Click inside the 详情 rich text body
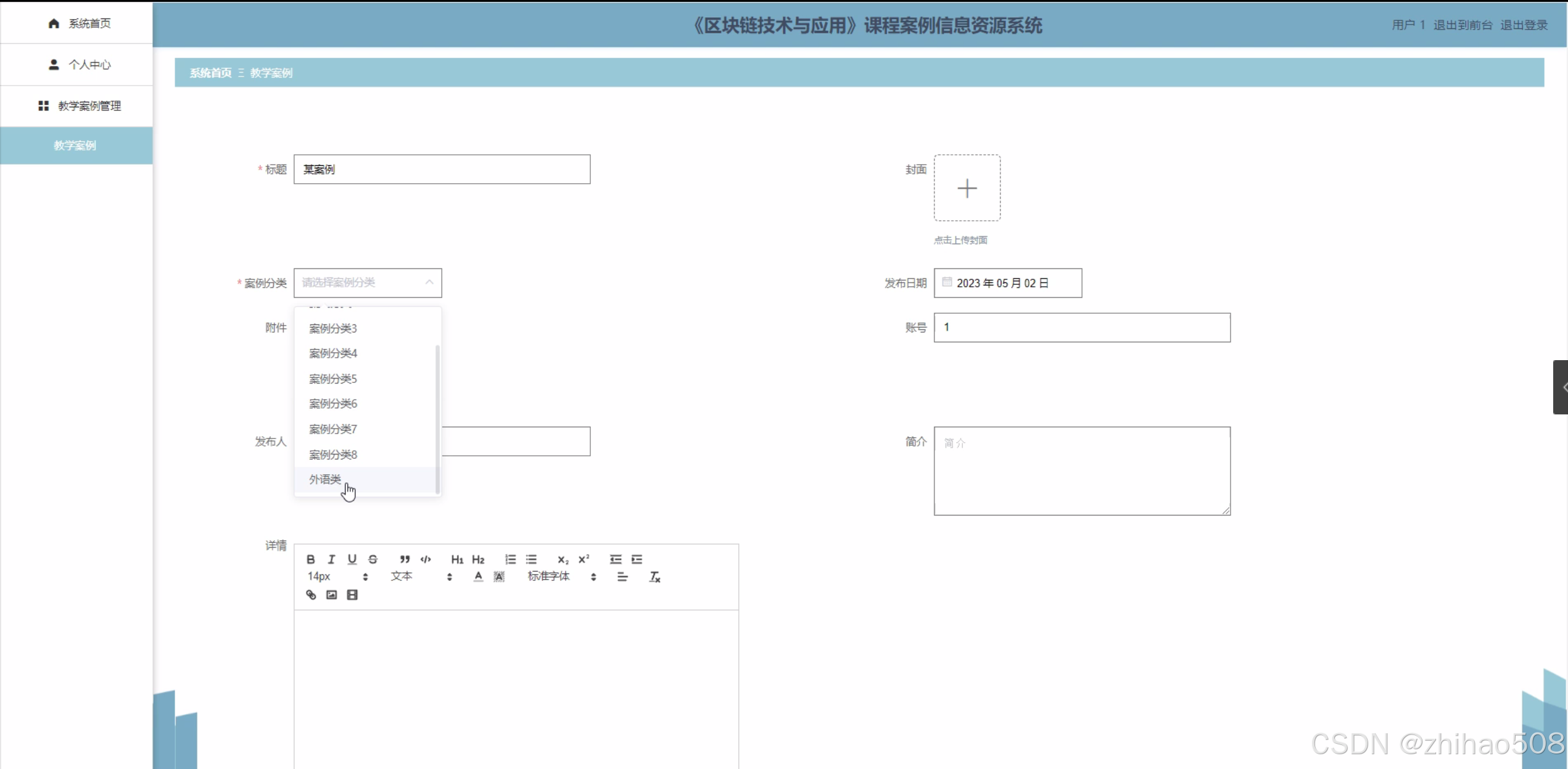This screenshot has height=769, width=1568. click(x=516, y=689)
